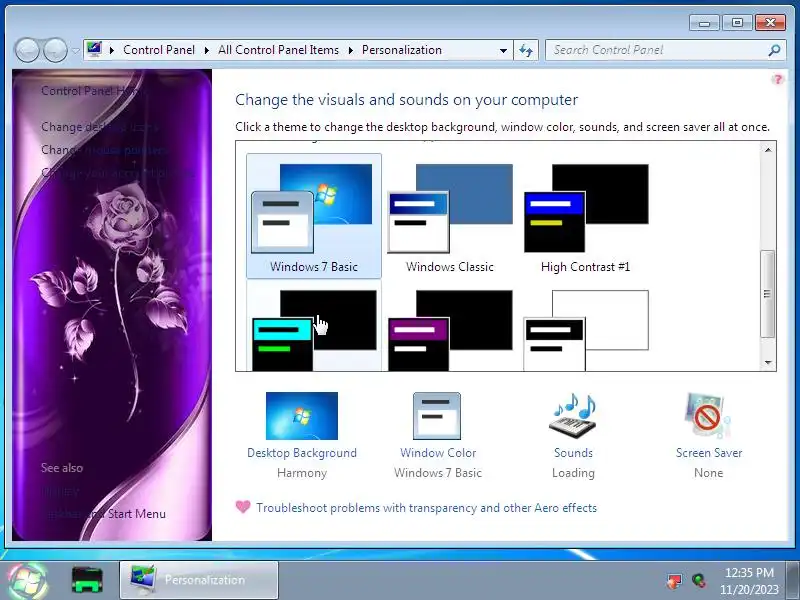Open Action Center red flag tray icon
Viewport: 800px width, 600px height.
[674, 581]
